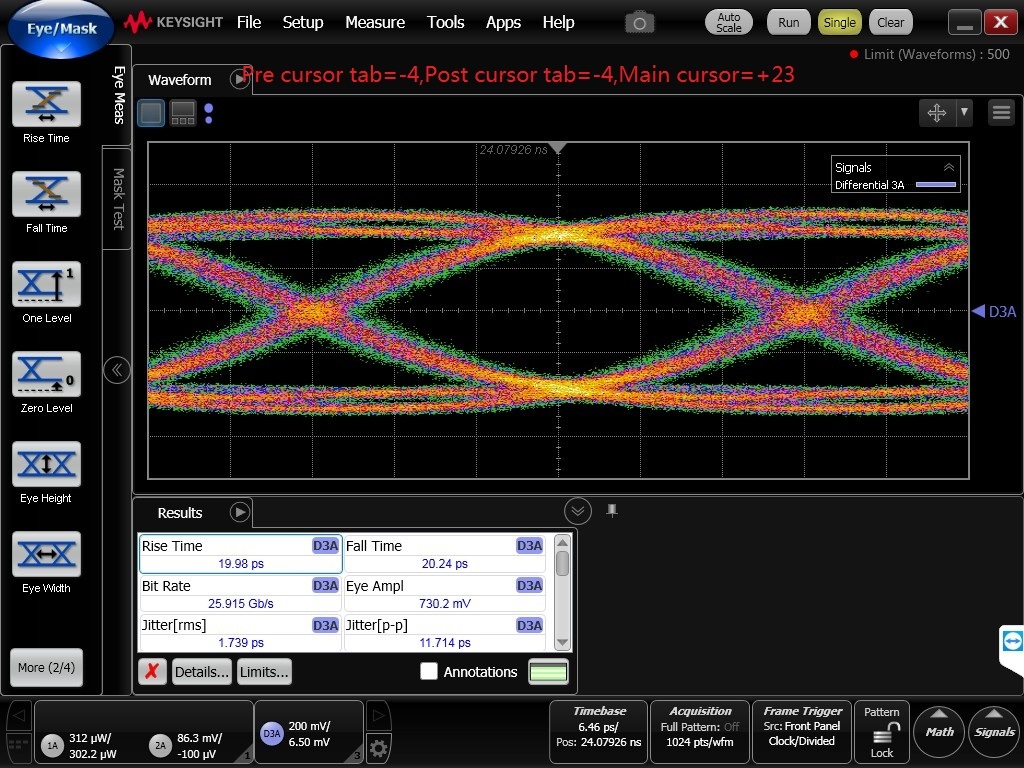Image resolution: width=1024 pixels, height=768 pixels.
Task: Click the camera screenshot icon
Action: coord(639,22)
